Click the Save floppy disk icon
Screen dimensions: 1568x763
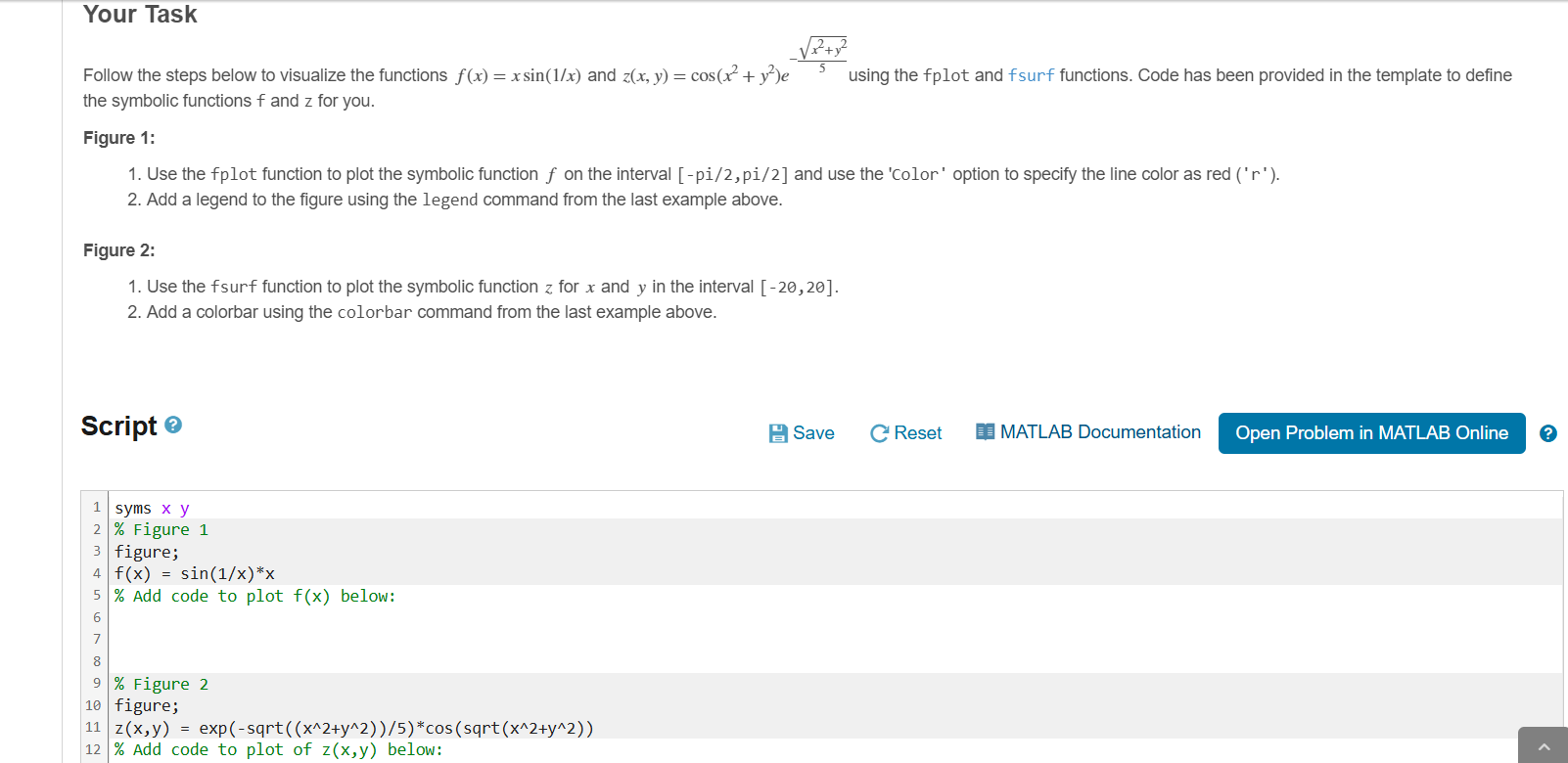(778, 433)
